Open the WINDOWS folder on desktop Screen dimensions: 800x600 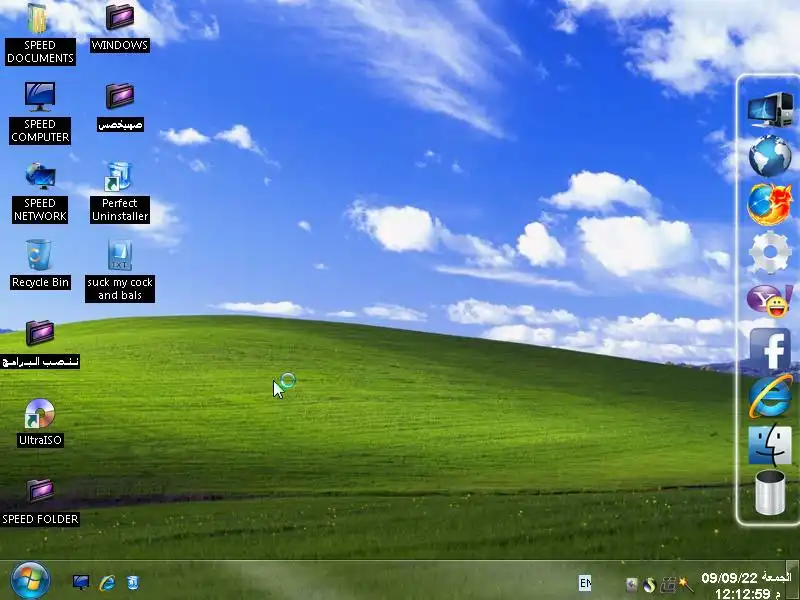[120, 27]
